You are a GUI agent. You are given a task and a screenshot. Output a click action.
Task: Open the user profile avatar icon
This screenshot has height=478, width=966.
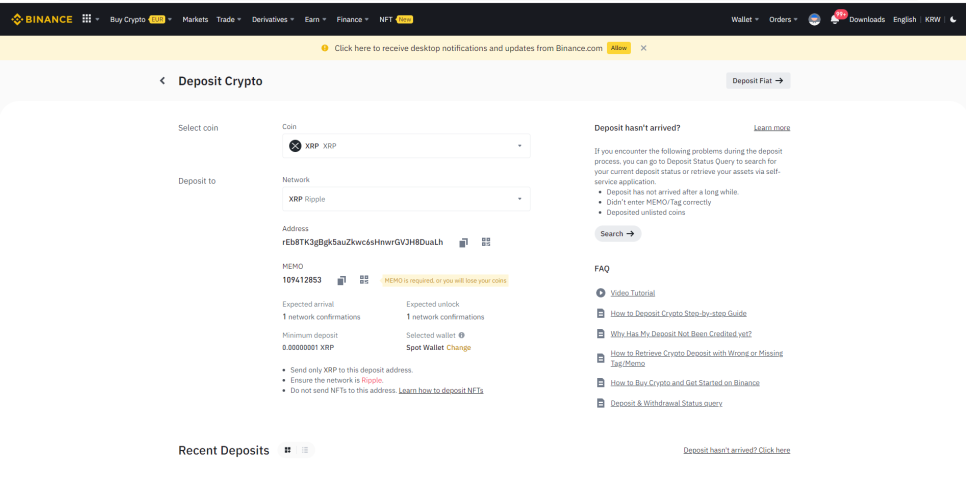coord(814,20)
